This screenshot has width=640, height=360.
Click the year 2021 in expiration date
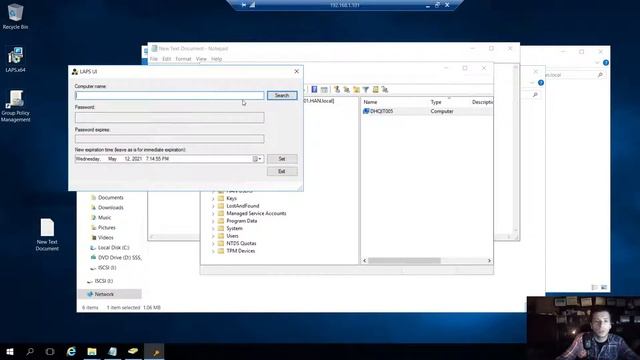pyautogui.click(x=136, y=159)
